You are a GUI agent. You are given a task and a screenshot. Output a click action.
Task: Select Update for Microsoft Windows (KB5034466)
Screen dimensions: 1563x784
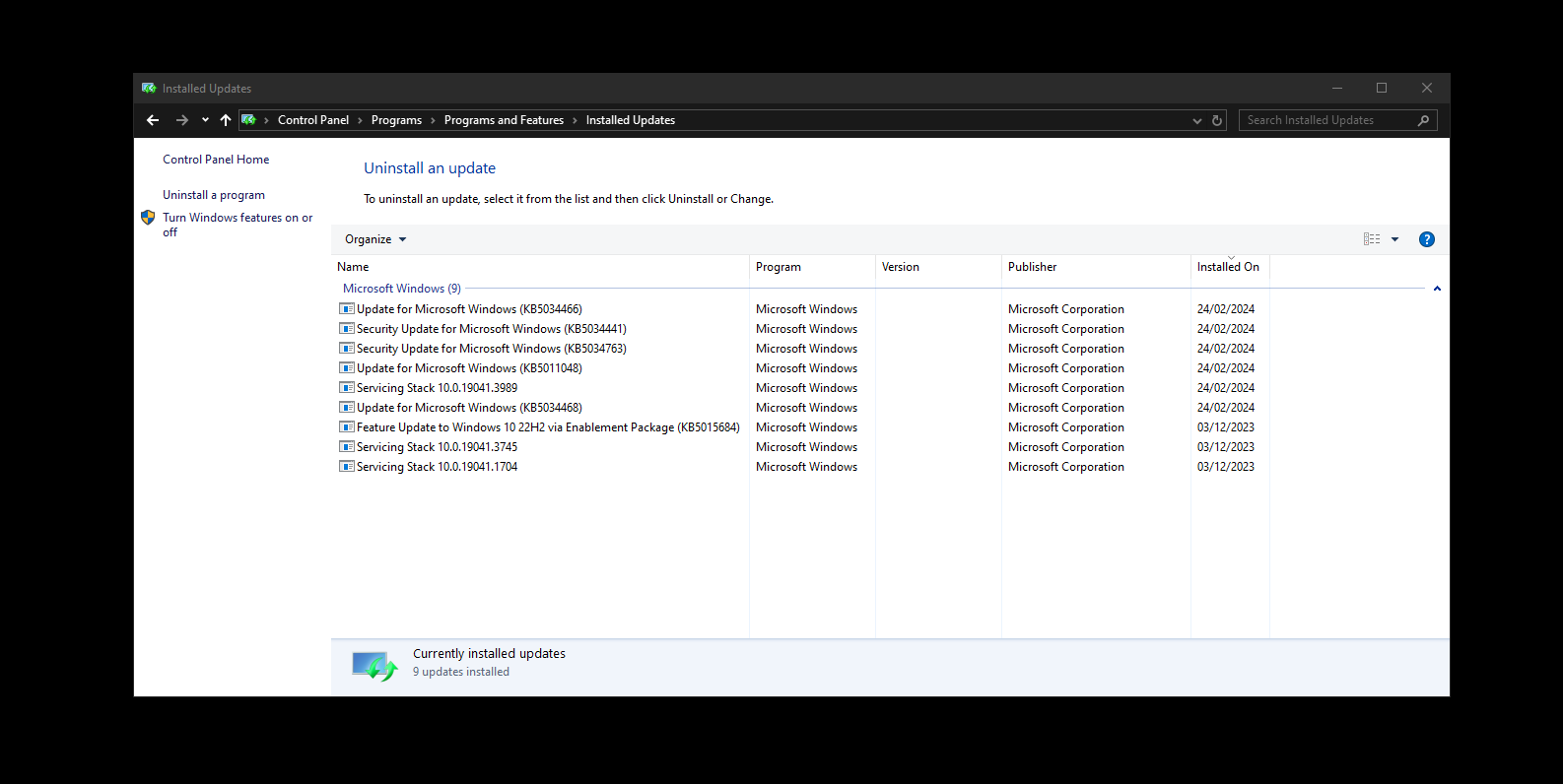tap(469, 309)
